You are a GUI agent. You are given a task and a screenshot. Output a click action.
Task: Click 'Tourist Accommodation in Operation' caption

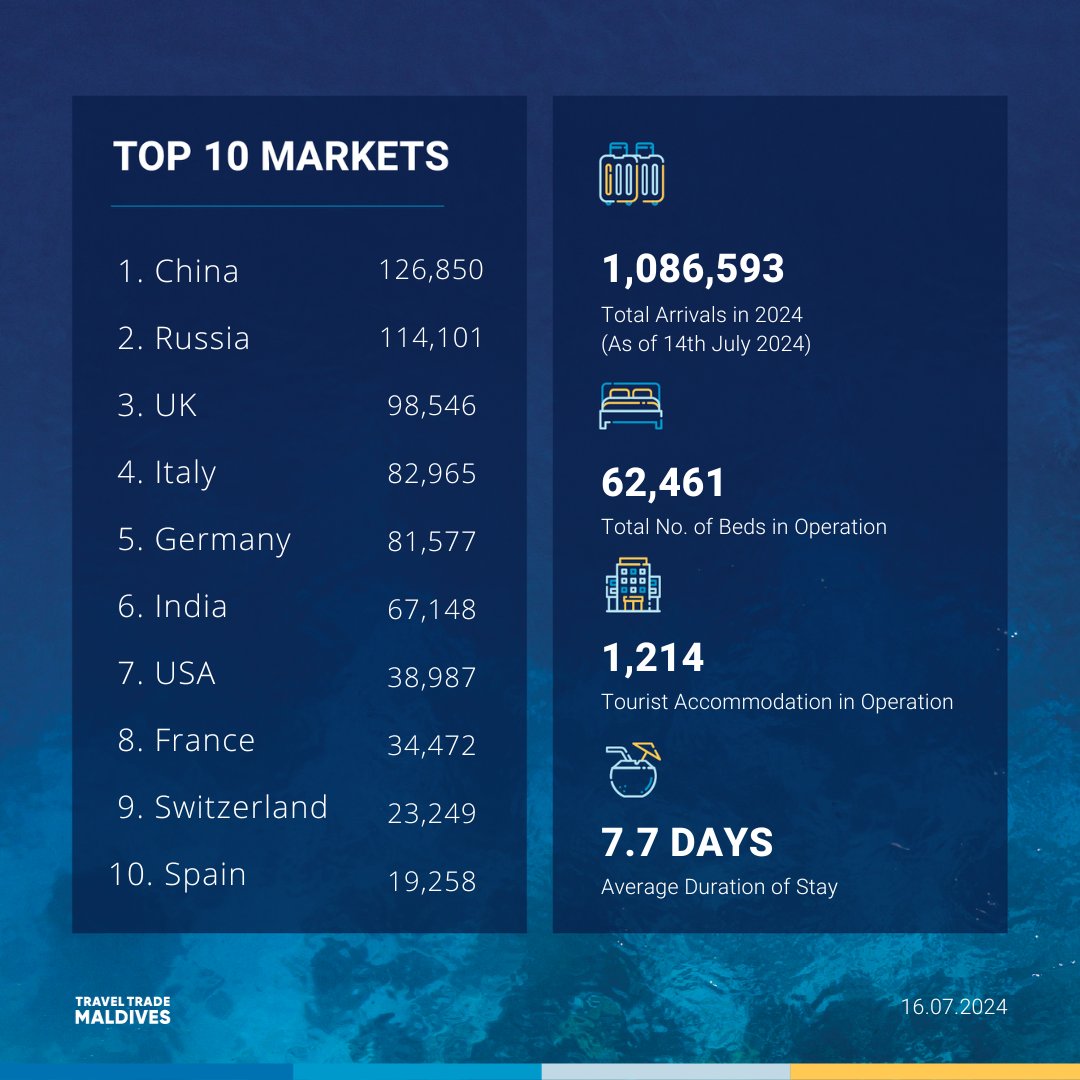(777, 702)
